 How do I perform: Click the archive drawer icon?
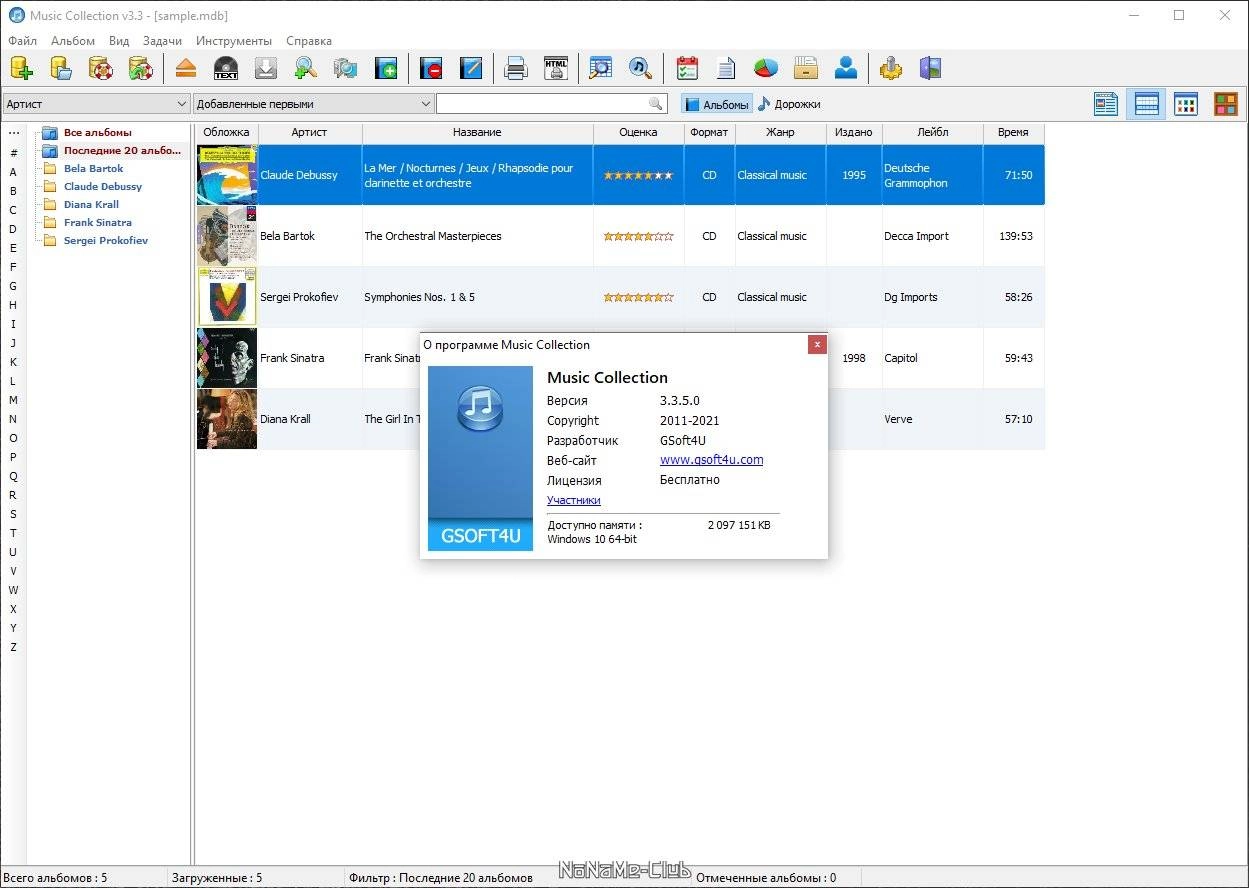806,68
